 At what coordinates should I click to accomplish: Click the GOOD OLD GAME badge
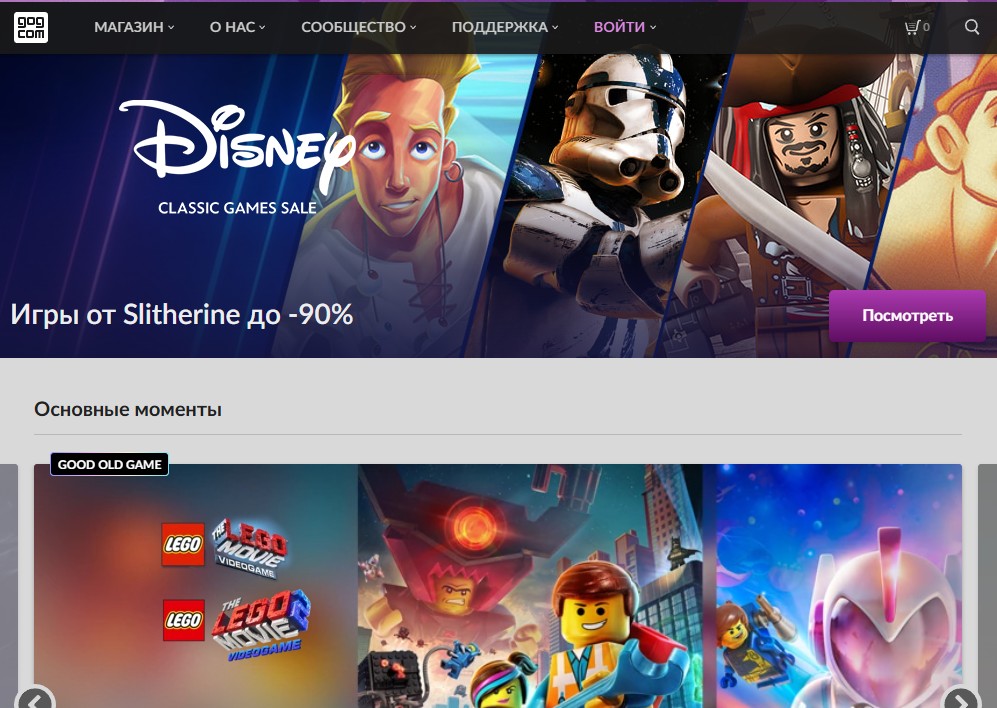tap(109, 464)
